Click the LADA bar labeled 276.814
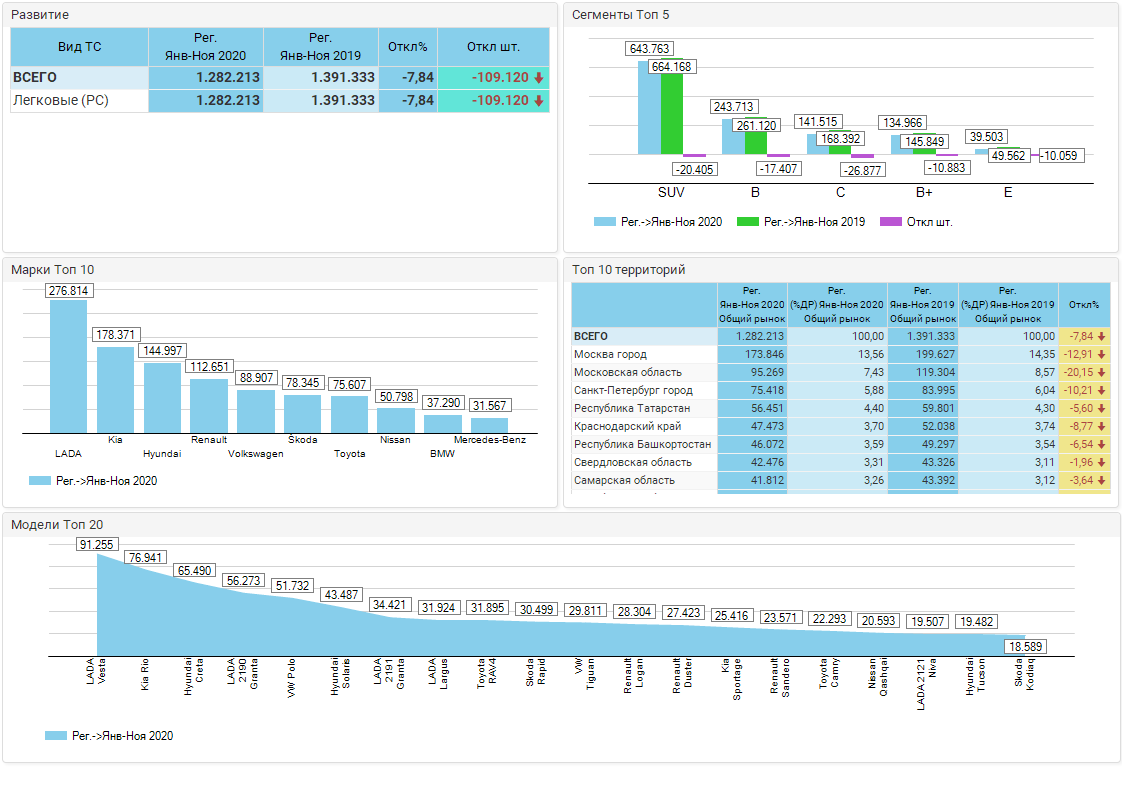 [69, 366]
